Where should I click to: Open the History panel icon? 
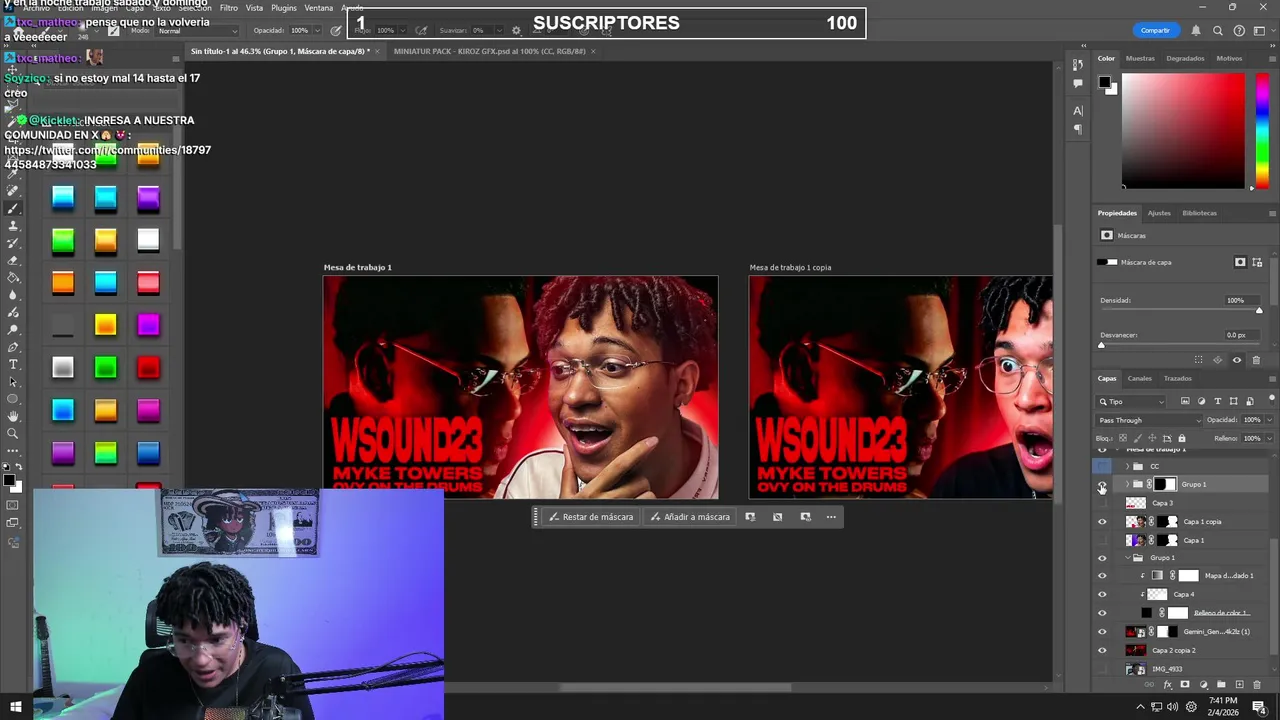coord(1078,65)
